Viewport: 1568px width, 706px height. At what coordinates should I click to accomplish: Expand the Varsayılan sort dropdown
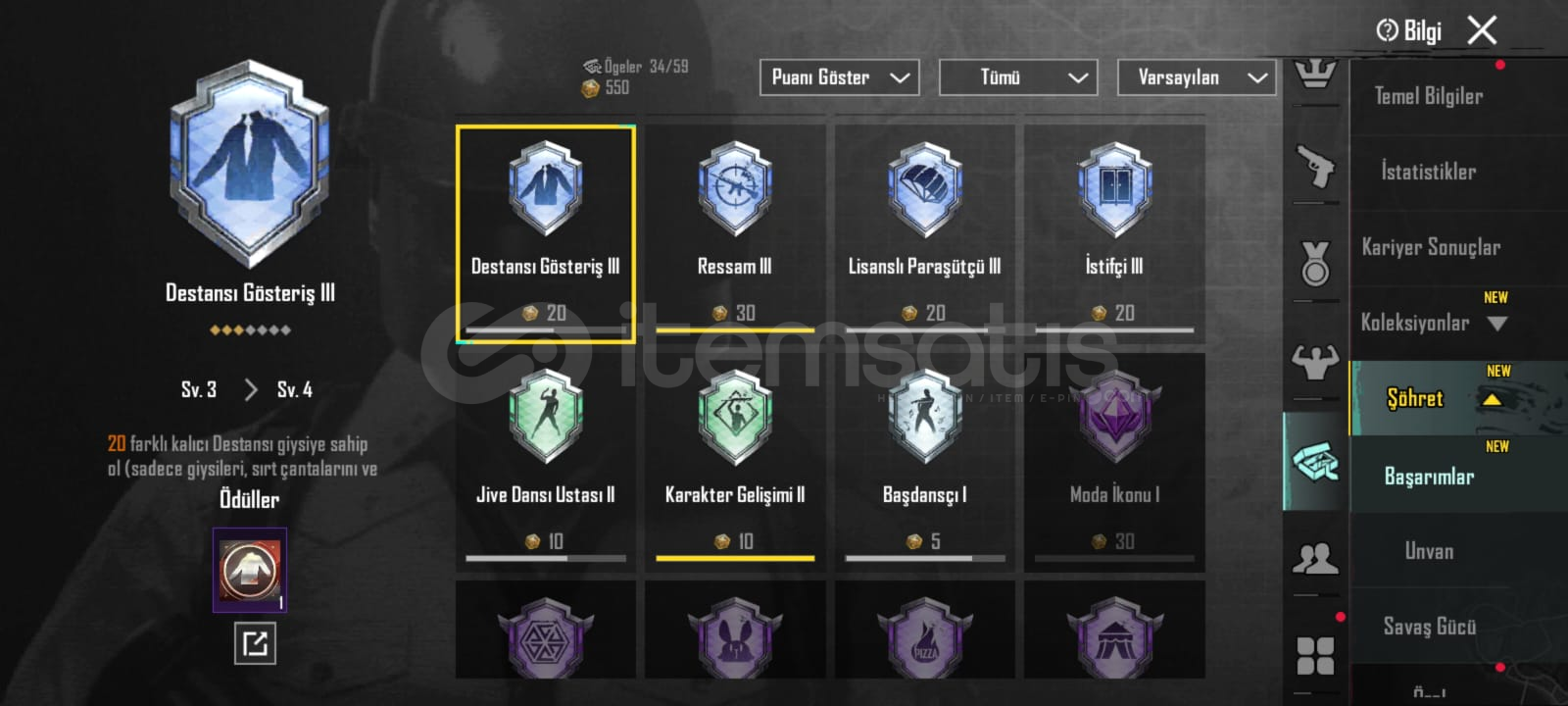point(1197,77)
